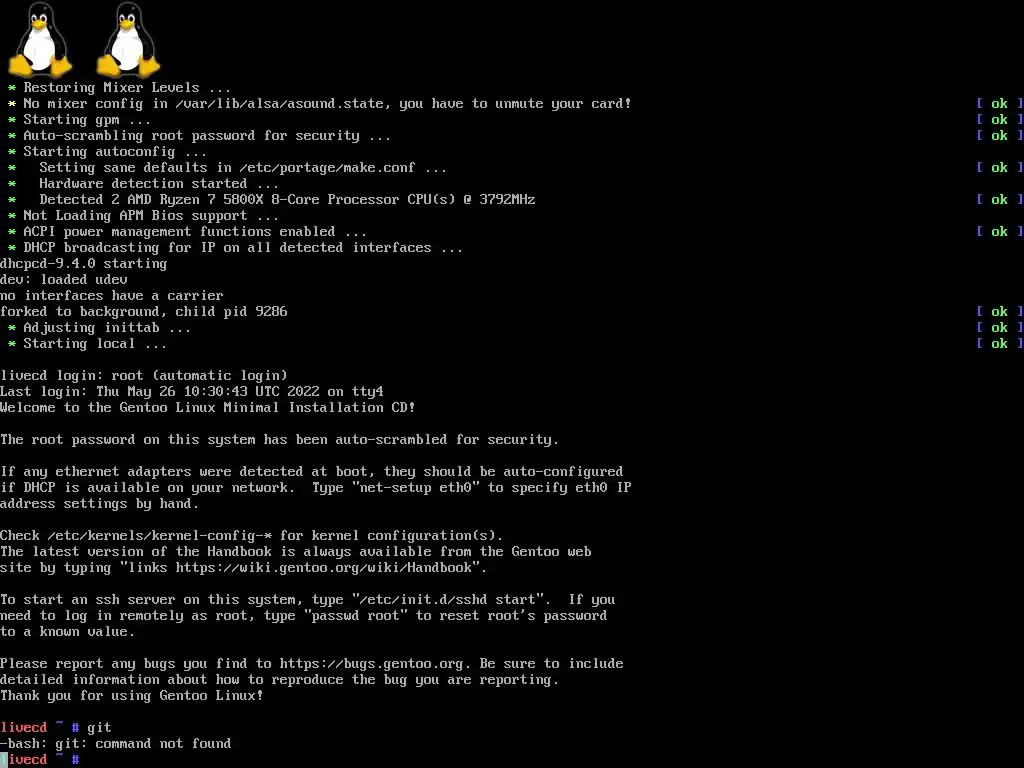Click the typed git command text
This screenshot has width=1024, height=768.
click(x=99, y=728)
